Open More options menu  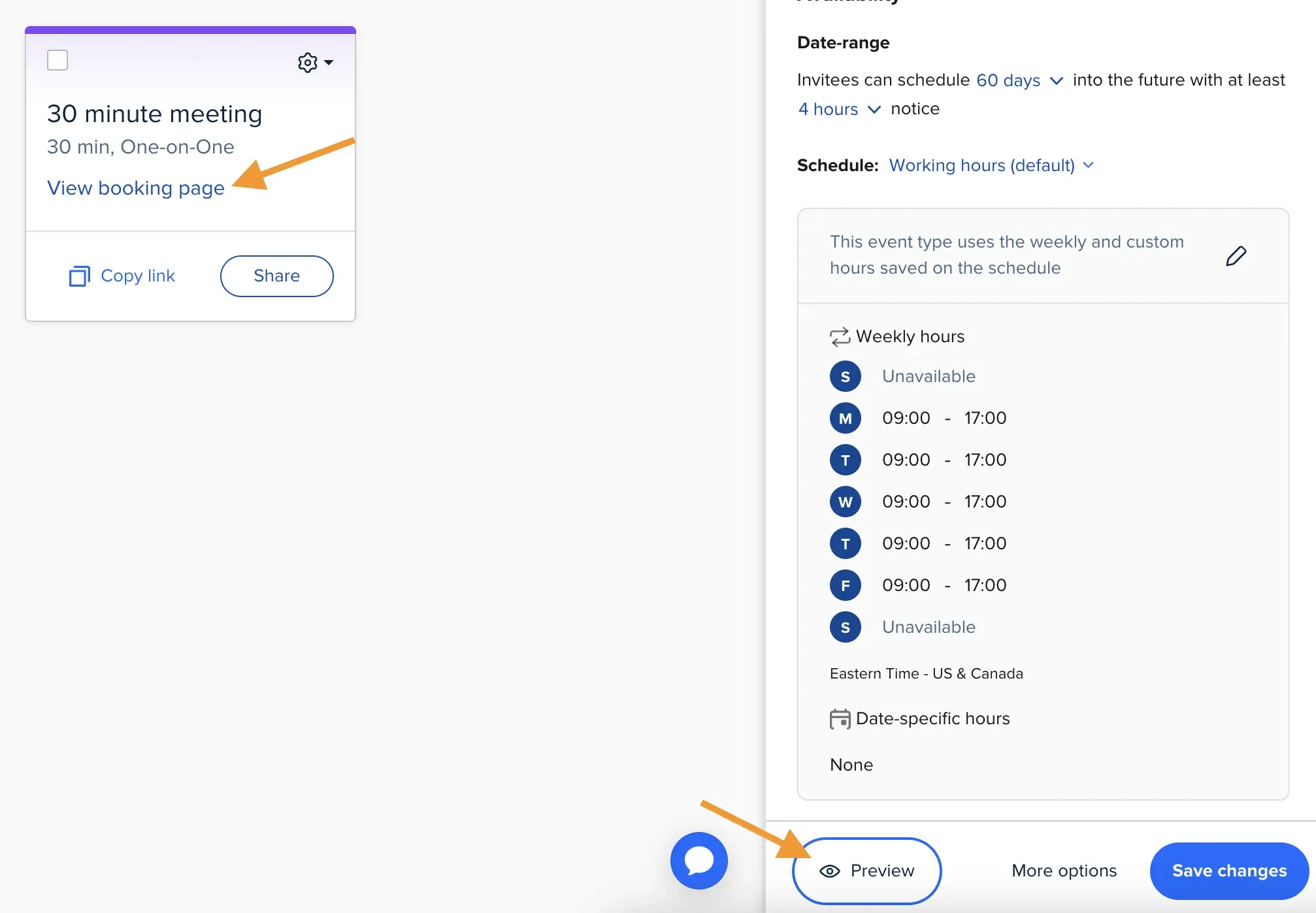coord(1064,871)
